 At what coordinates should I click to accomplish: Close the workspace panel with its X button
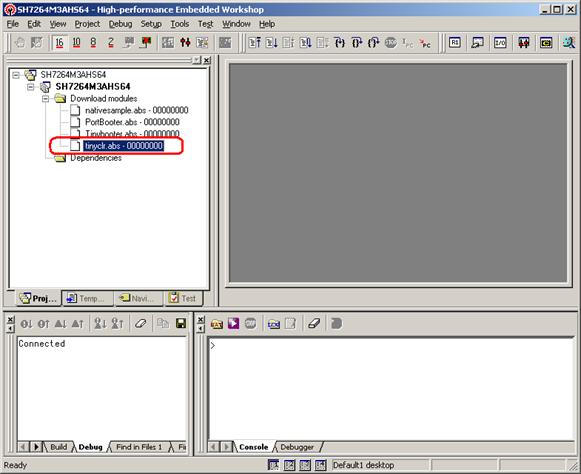207,60
